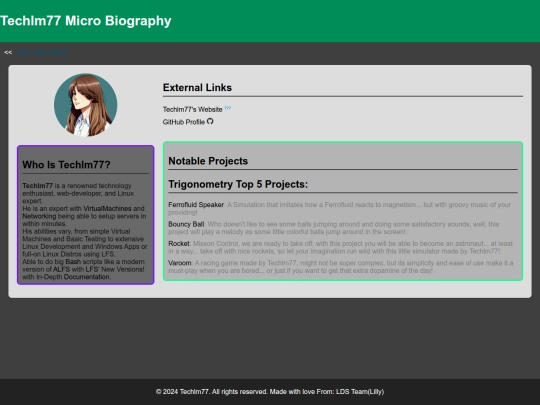Viewport: 540px width, 405px height.
Task: Open the LDS Wiki Page back link
Action: point(42,52)
